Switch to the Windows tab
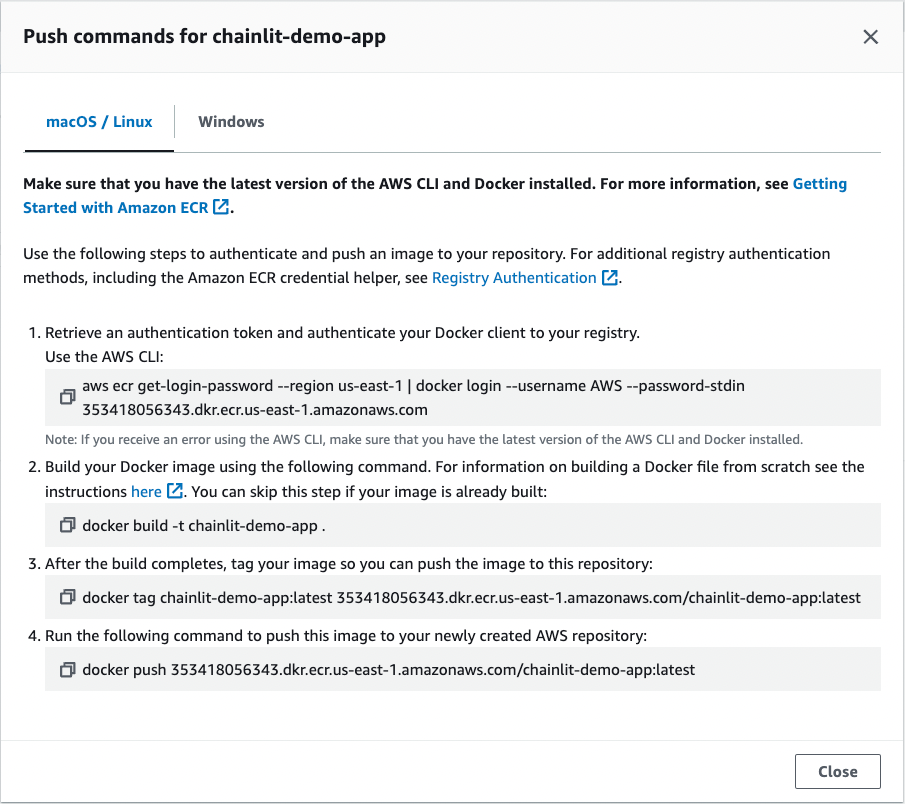 coord(231,121)
